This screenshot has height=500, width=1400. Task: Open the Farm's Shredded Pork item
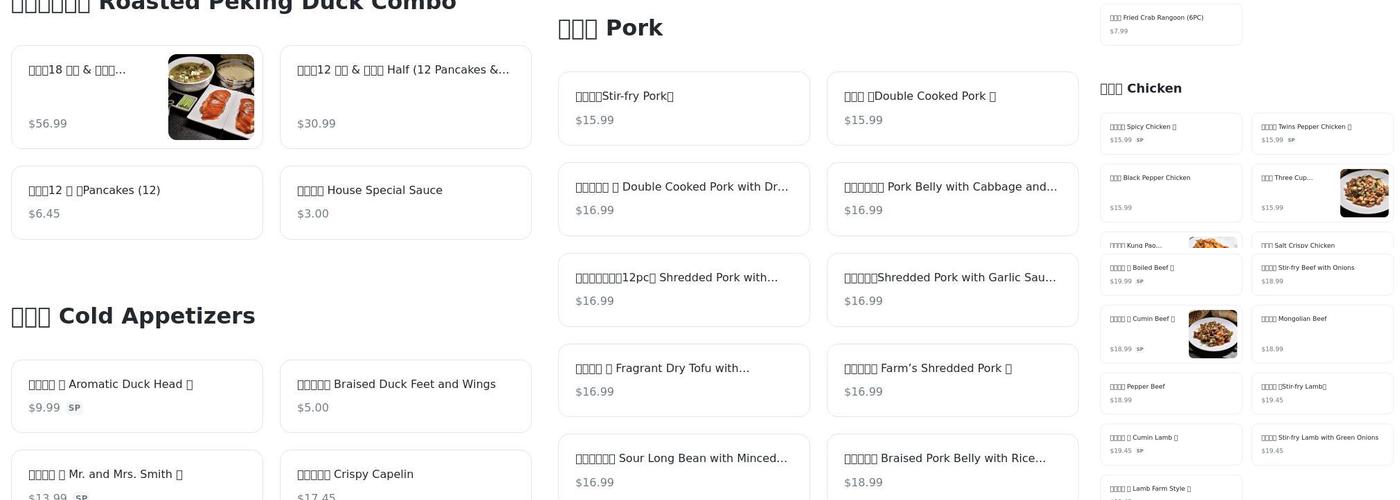952,379
